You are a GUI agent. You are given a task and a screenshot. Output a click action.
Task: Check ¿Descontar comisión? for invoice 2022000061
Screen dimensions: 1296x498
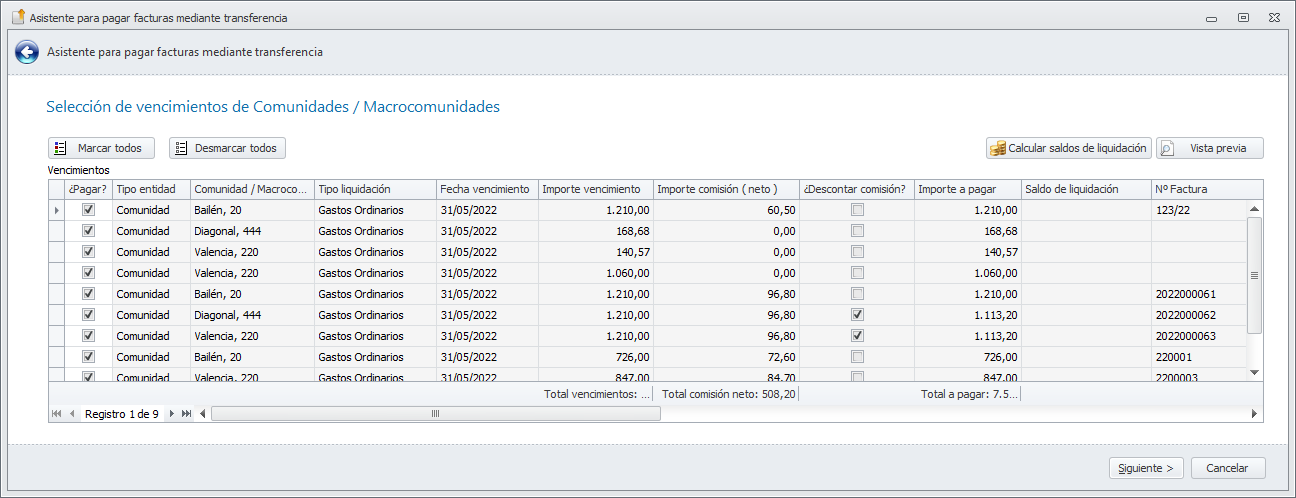tap(857, 294)
